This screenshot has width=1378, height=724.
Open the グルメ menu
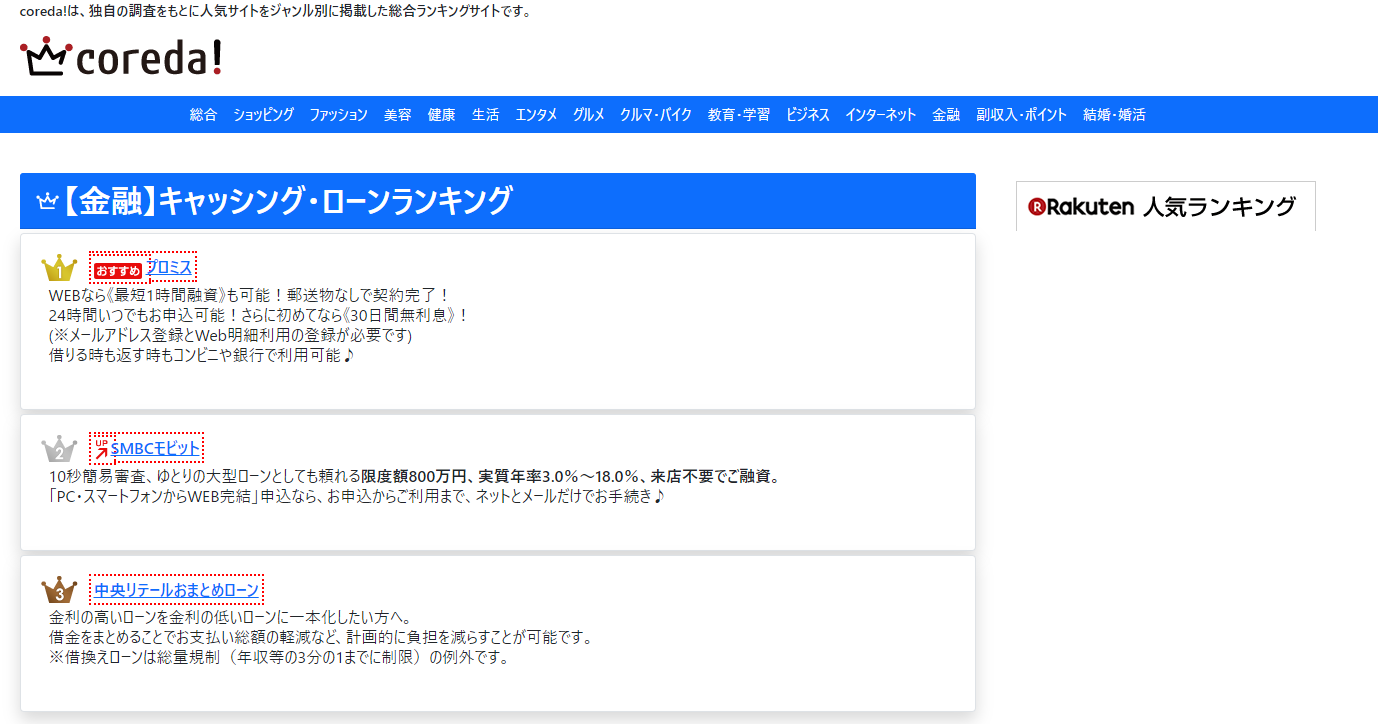click(x=588, y=115)
